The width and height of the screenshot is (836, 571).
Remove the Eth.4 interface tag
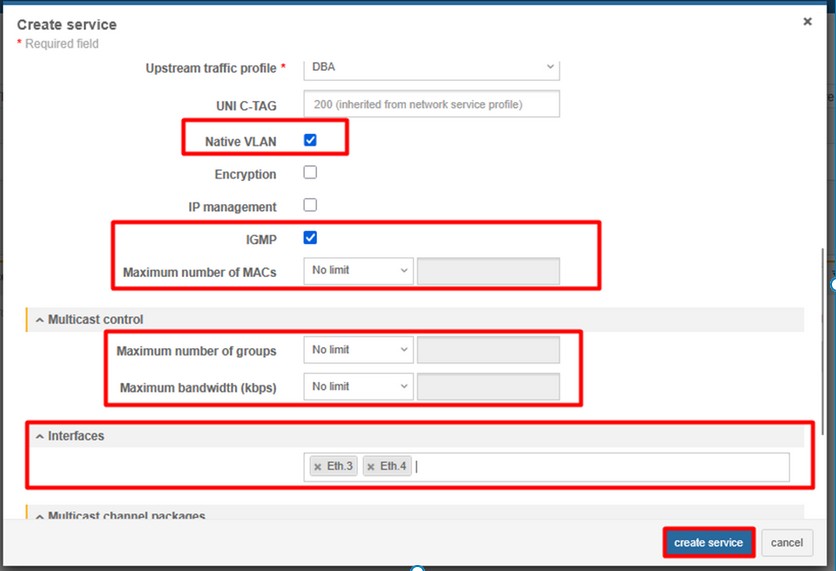(x=371, y=467)
